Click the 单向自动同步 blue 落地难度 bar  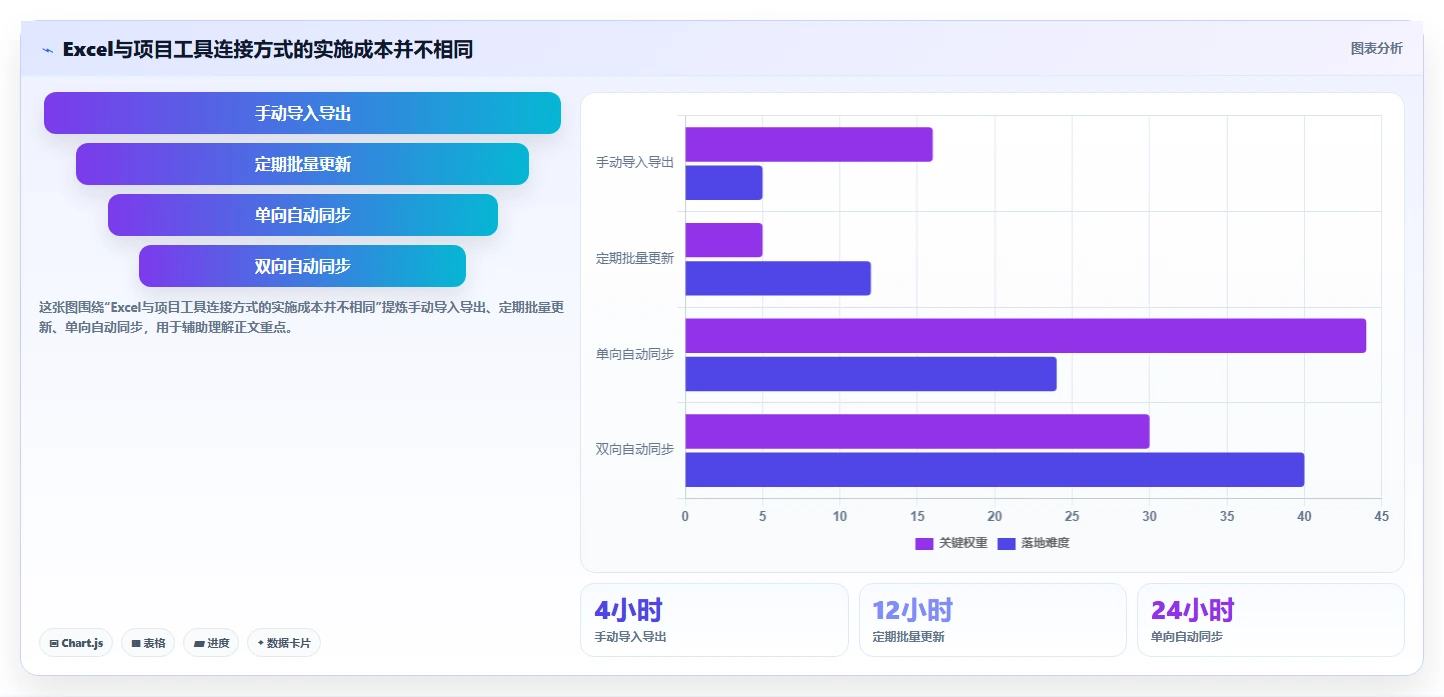(x=870, y=374)
